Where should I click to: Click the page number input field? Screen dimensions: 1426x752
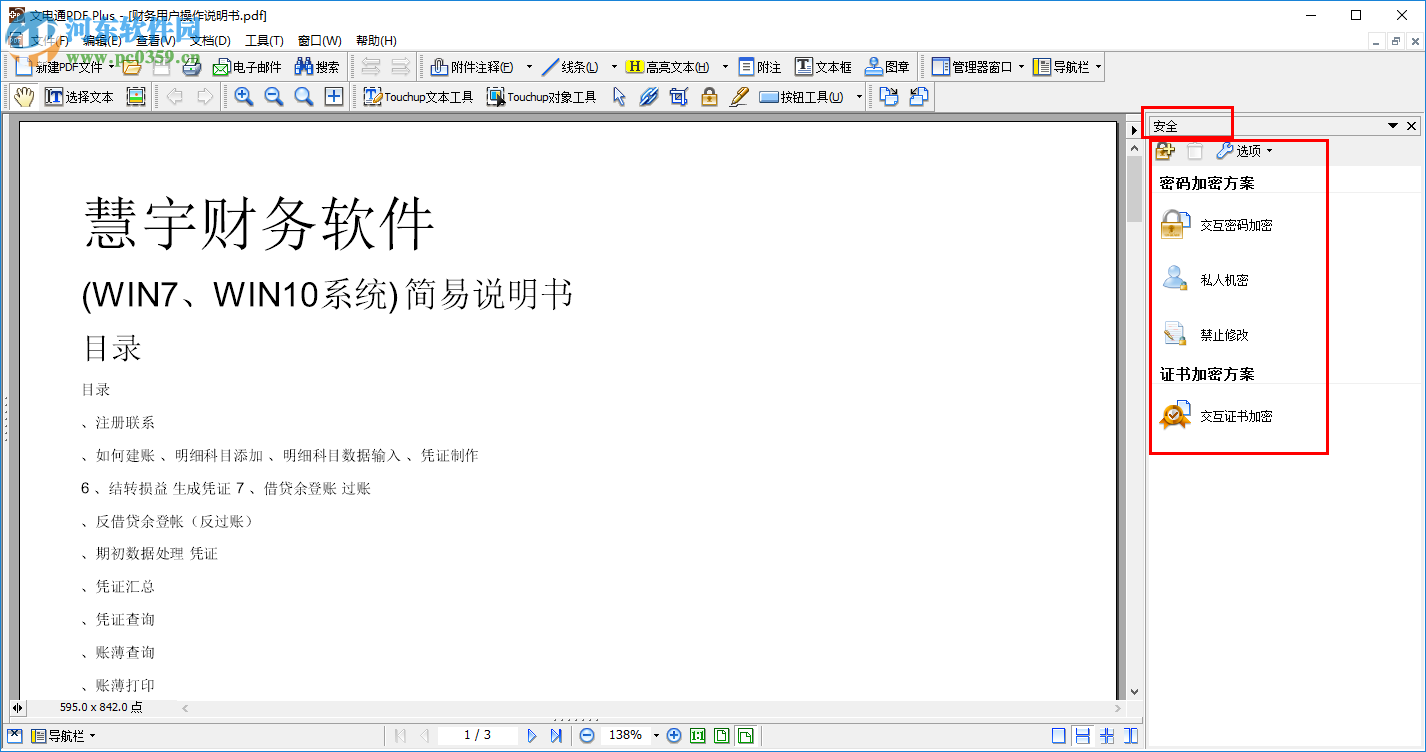(477, 735)
